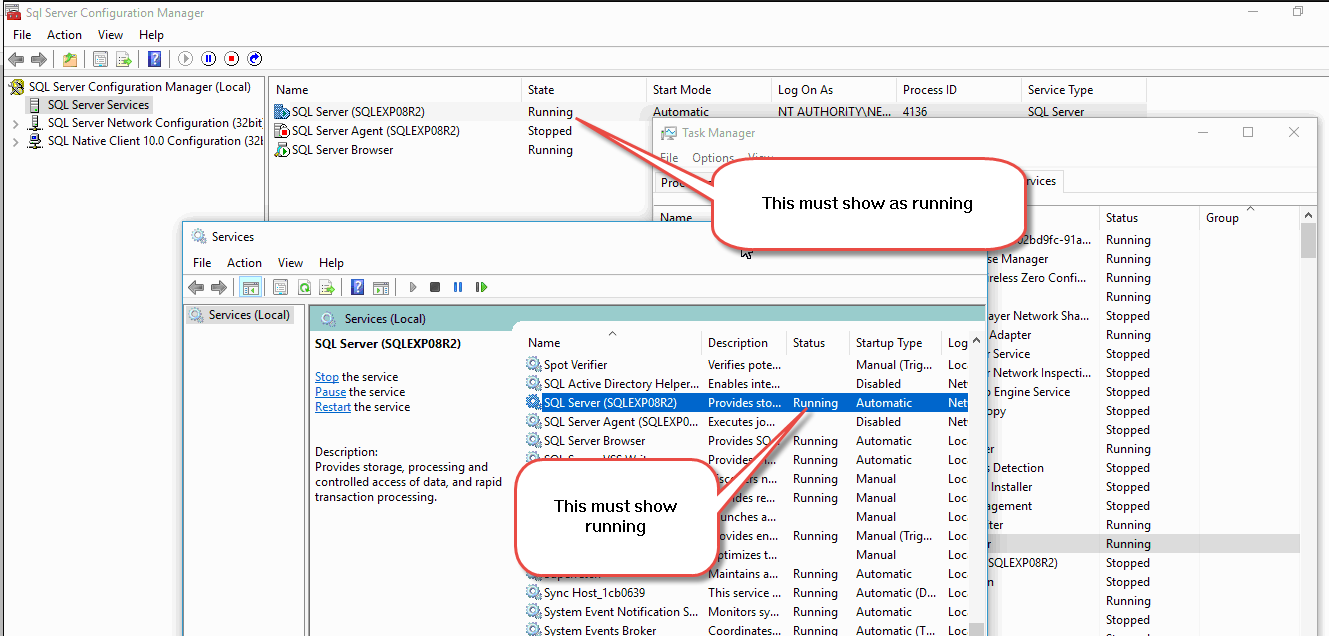Screen dimensions: 1329x636
Task: Expand SQL Server Network Configuration tree node
Action: point(15,124)
